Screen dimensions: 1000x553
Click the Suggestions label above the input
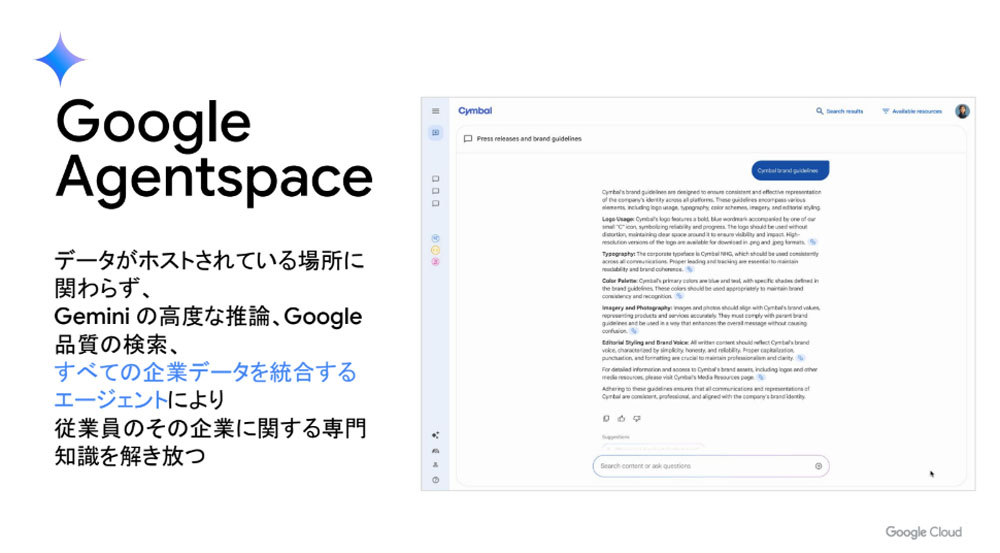coord(615,437)
